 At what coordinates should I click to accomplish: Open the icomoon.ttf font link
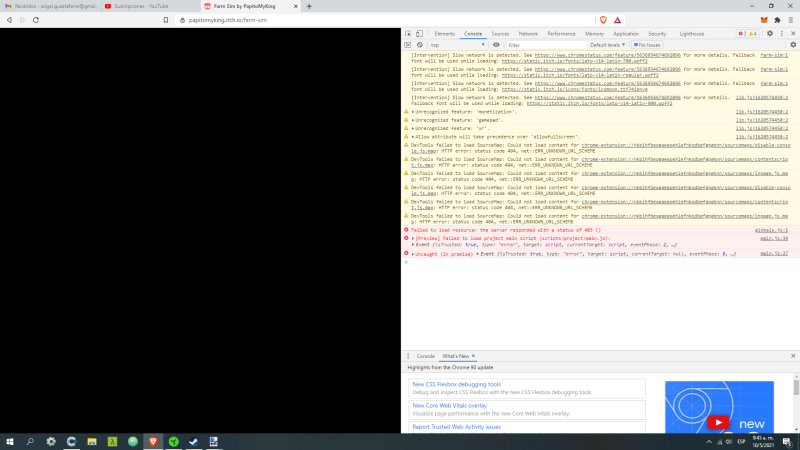click(574, 89)
